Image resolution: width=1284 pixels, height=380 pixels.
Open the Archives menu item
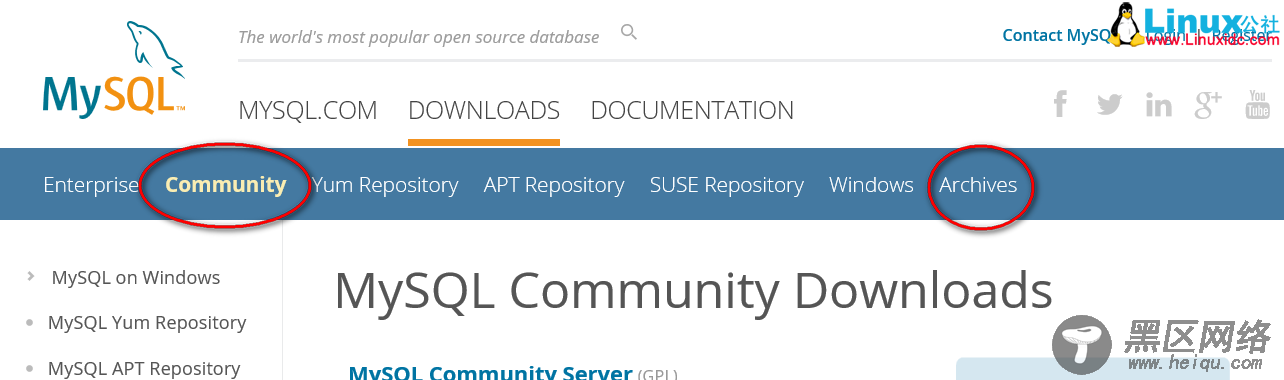pos(978,185)
